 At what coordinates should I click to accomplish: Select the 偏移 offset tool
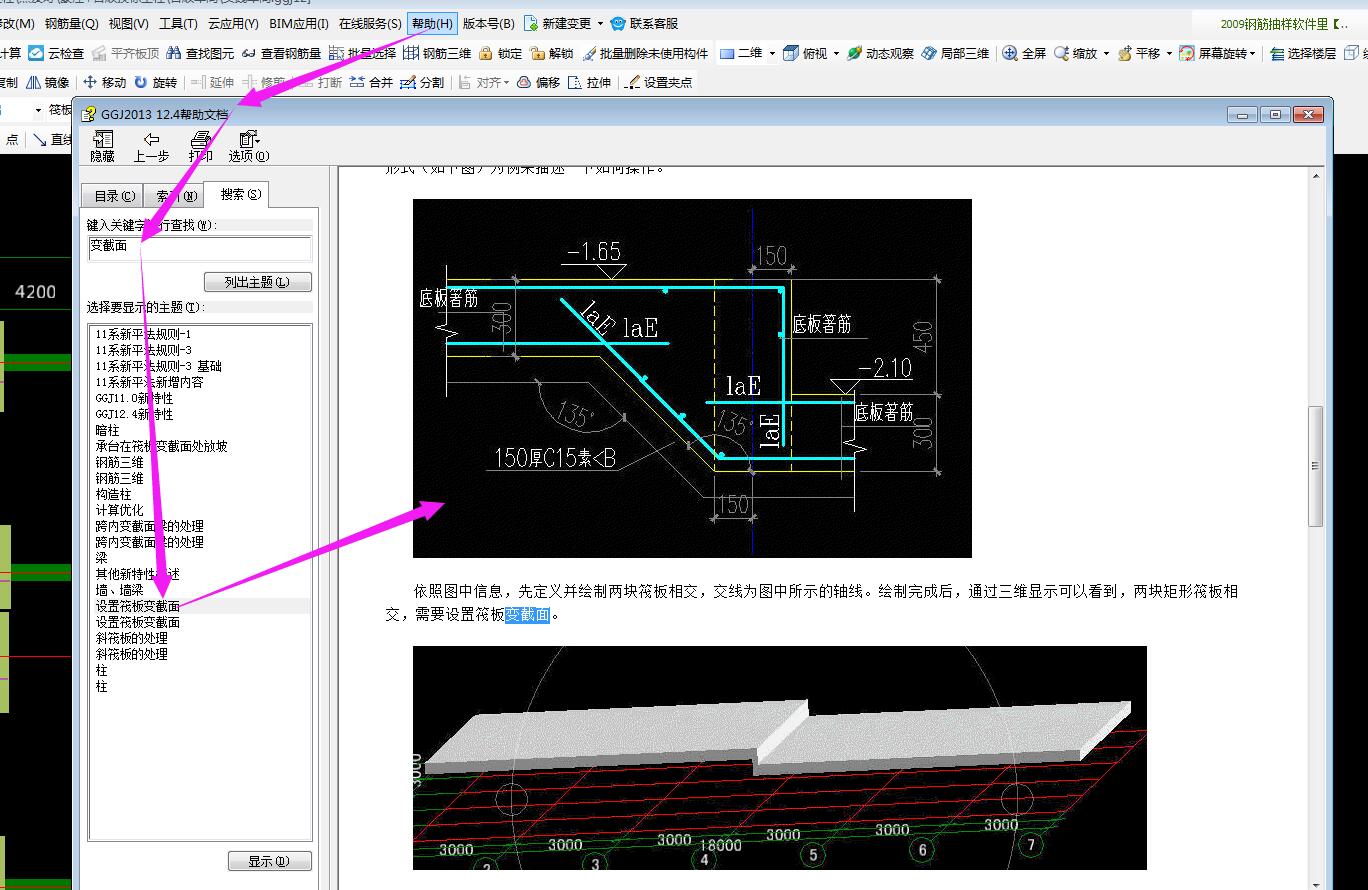point(538,82)
